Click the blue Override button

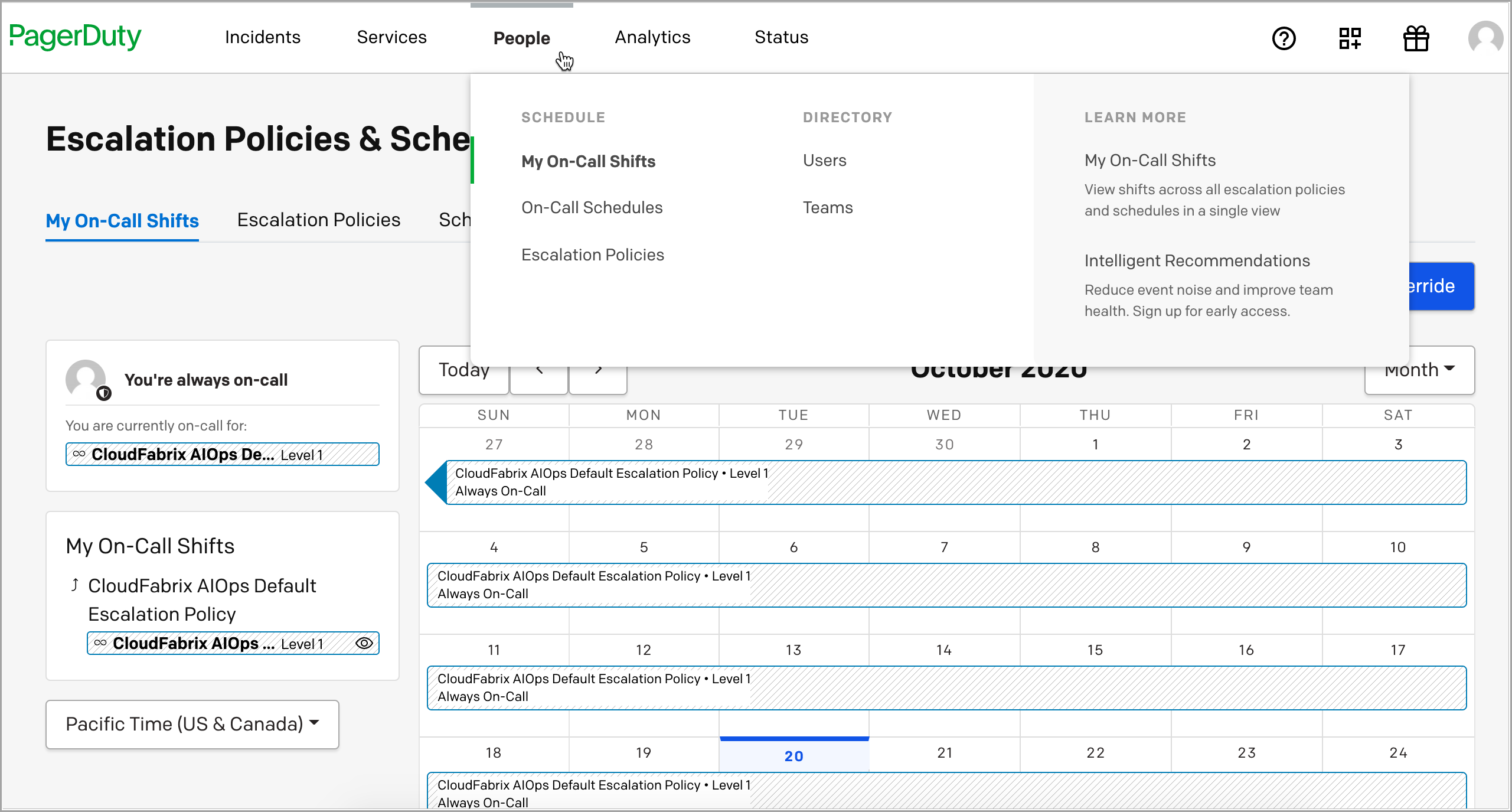(1441, 286)
